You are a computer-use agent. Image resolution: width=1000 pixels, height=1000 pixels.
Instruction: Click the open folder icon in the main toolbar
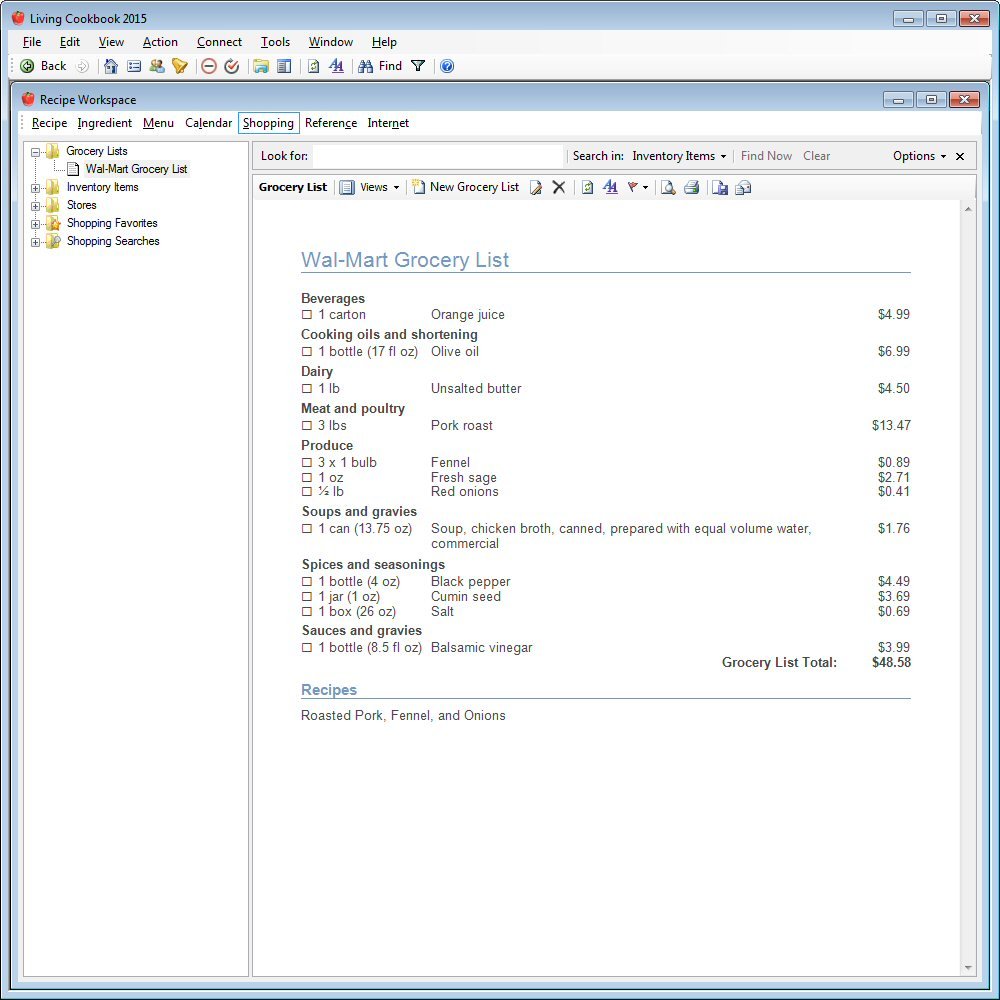pyautogui.click(x=260, y=66)
